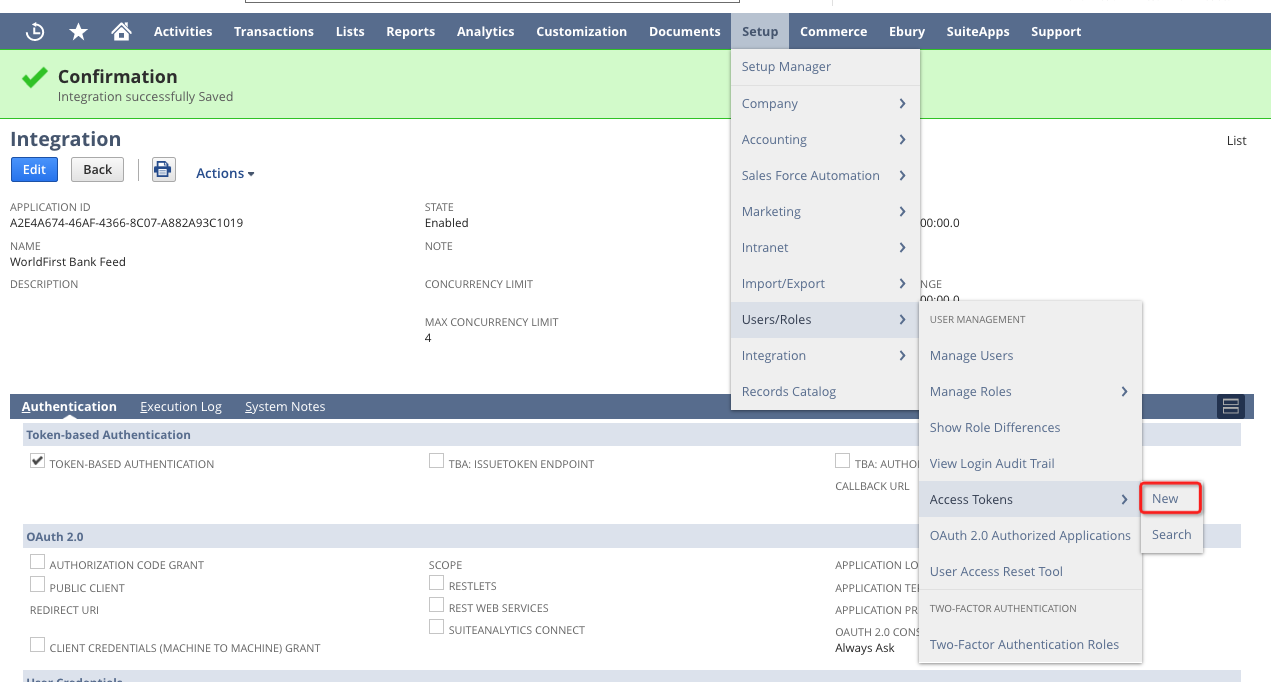Select New under Access Tokens
Viewport: 1271px width, 682px height.
[x=1165, y=499]
